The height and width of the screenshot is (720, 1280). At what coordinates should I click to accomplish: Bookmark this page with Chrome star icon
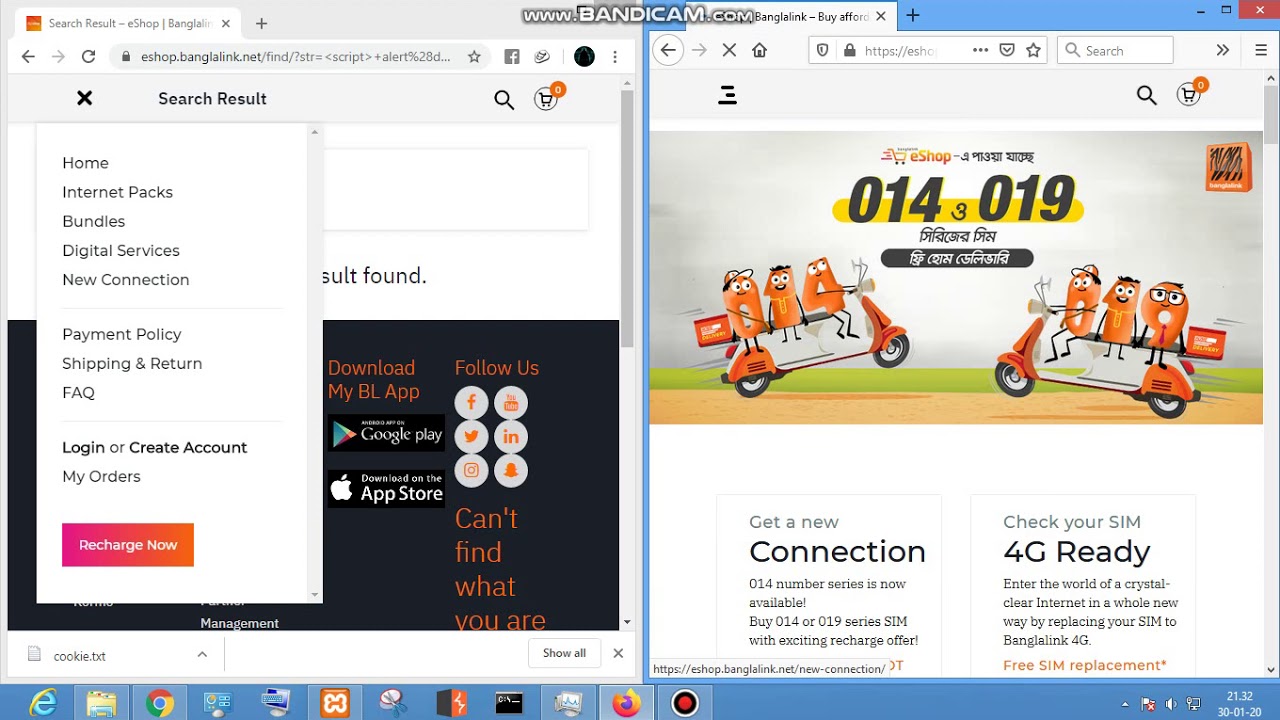[x=474, y=57]
